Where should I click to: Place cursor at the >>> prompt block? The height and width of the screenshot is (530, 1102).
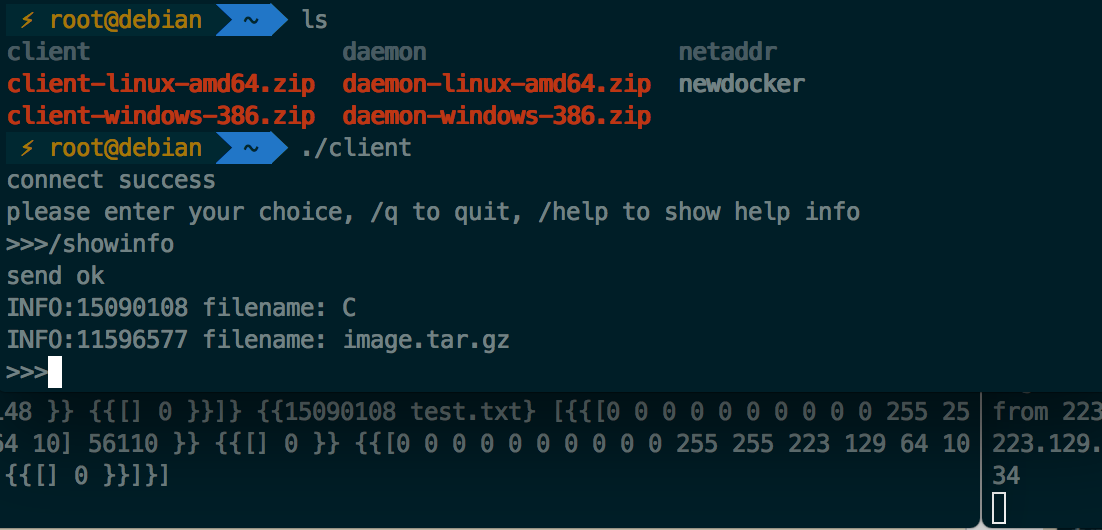click(x=55, y=372)
